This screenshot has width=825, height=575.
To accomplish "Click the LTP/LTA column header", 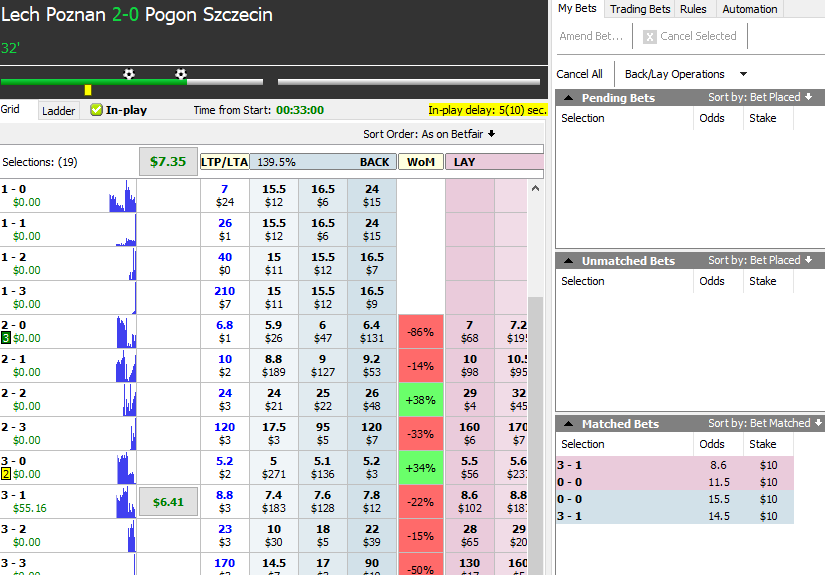I will point(225,162).
